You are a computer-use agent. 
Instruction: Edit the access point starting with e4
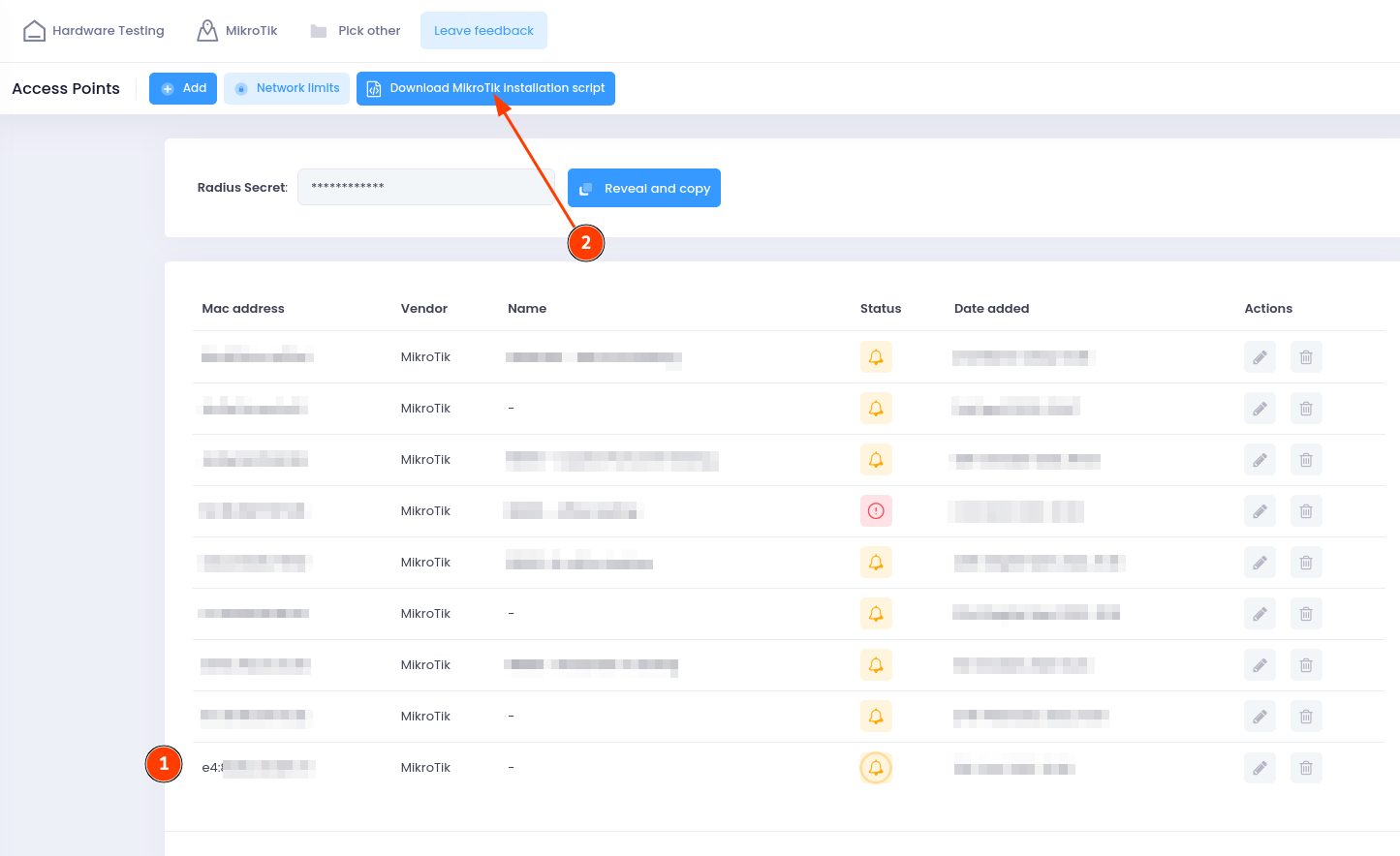1260,768
